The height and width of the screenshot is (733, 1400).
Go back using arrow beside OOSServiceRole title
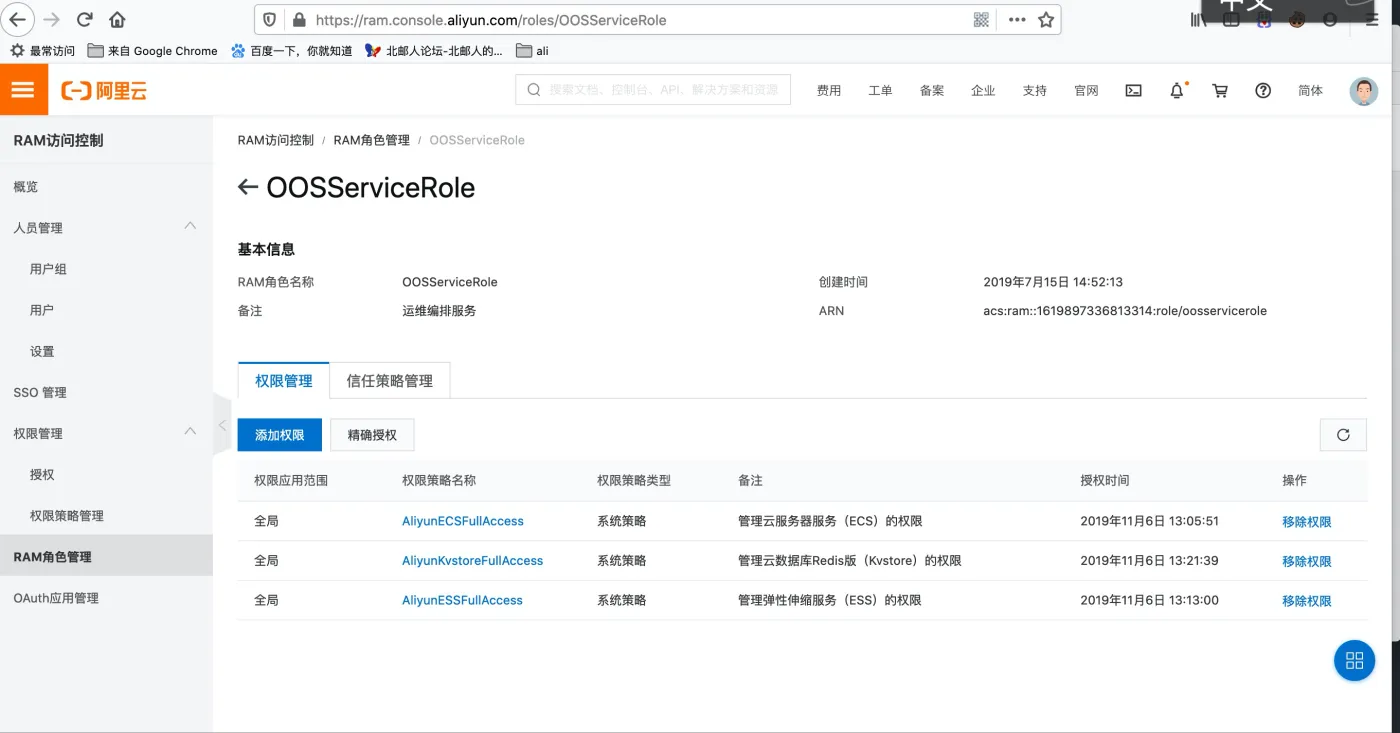248,187
